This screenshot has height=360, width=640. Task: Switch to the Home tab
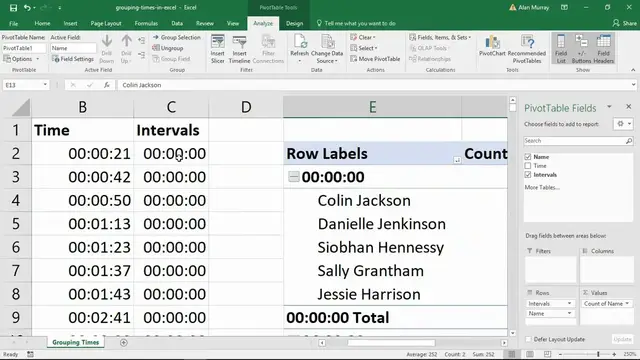coord(42,23)
